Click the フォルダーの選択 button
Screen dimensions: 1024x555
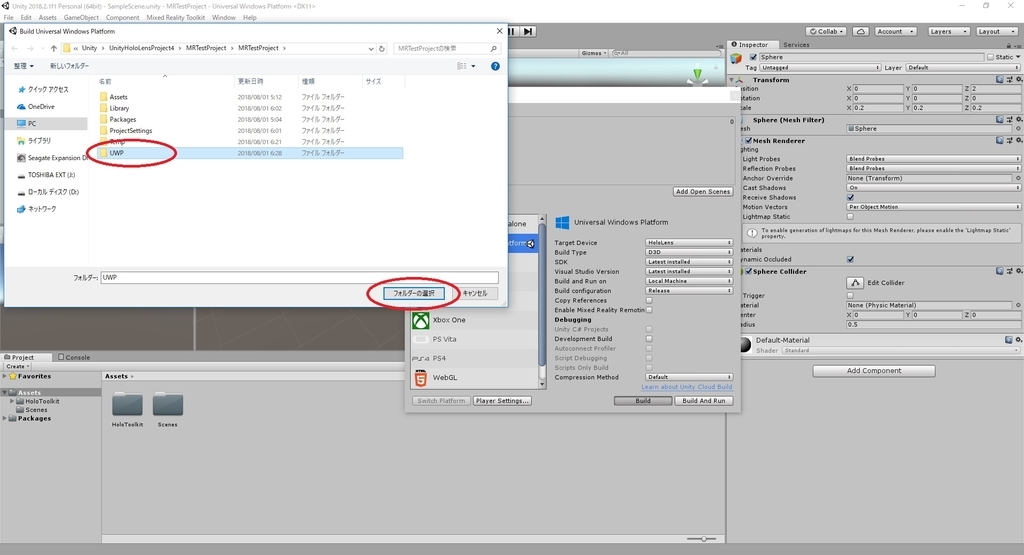(x=413, y=294)
